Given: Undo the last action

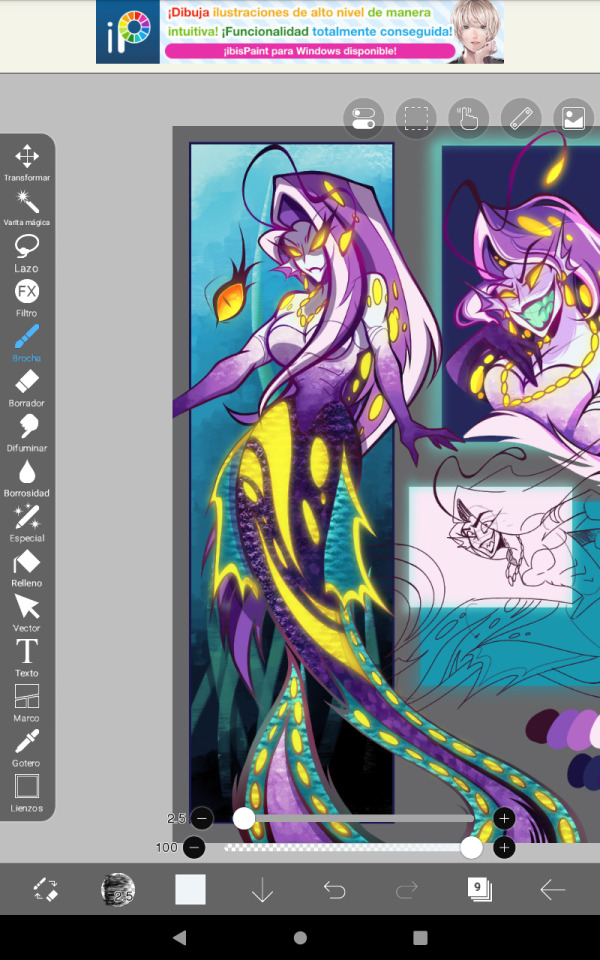Looking at the screenshot, I should click(334, 890).
